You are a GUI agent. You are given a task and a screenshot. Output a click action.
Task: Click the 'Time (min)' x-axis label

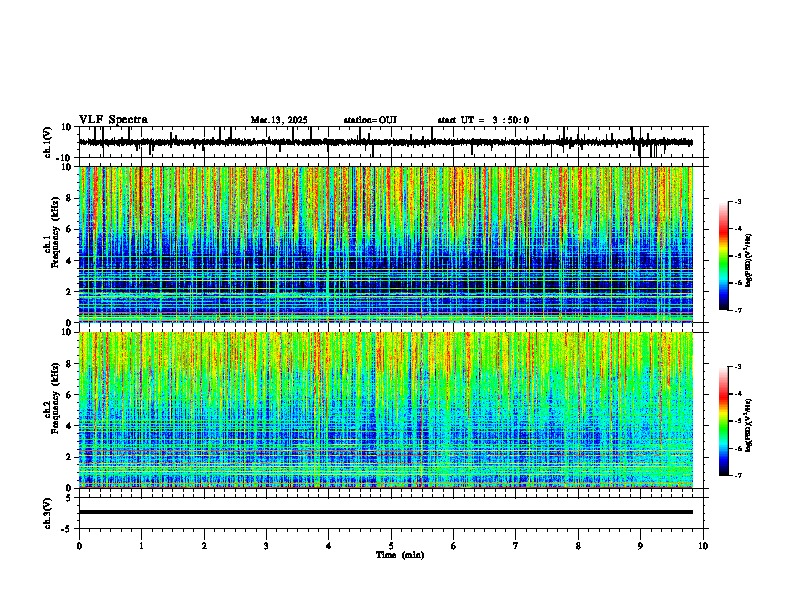pos(400,555)
